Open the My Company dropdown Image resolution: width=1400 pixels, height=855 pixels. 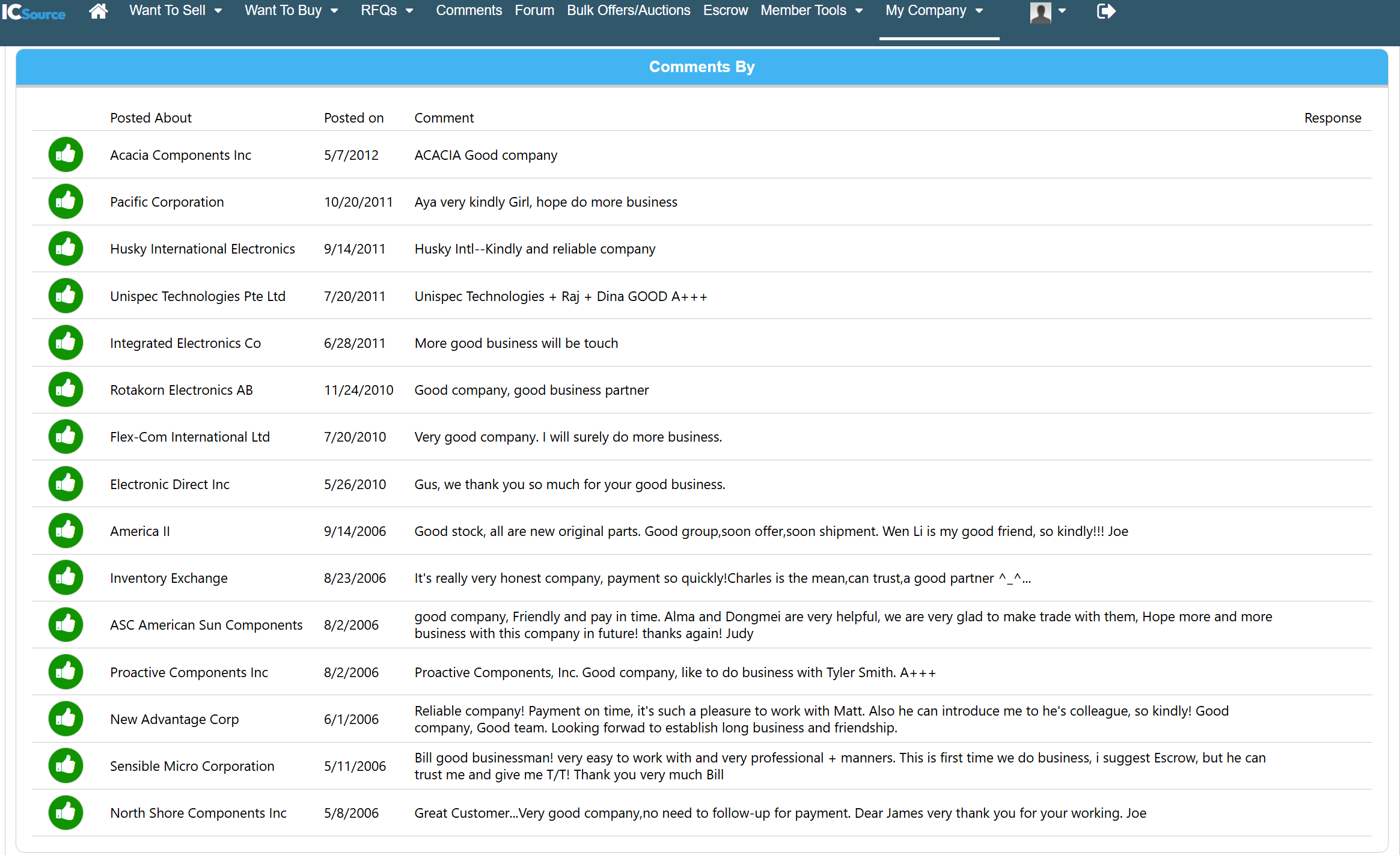pyautogui.click(x=934, y=10)
